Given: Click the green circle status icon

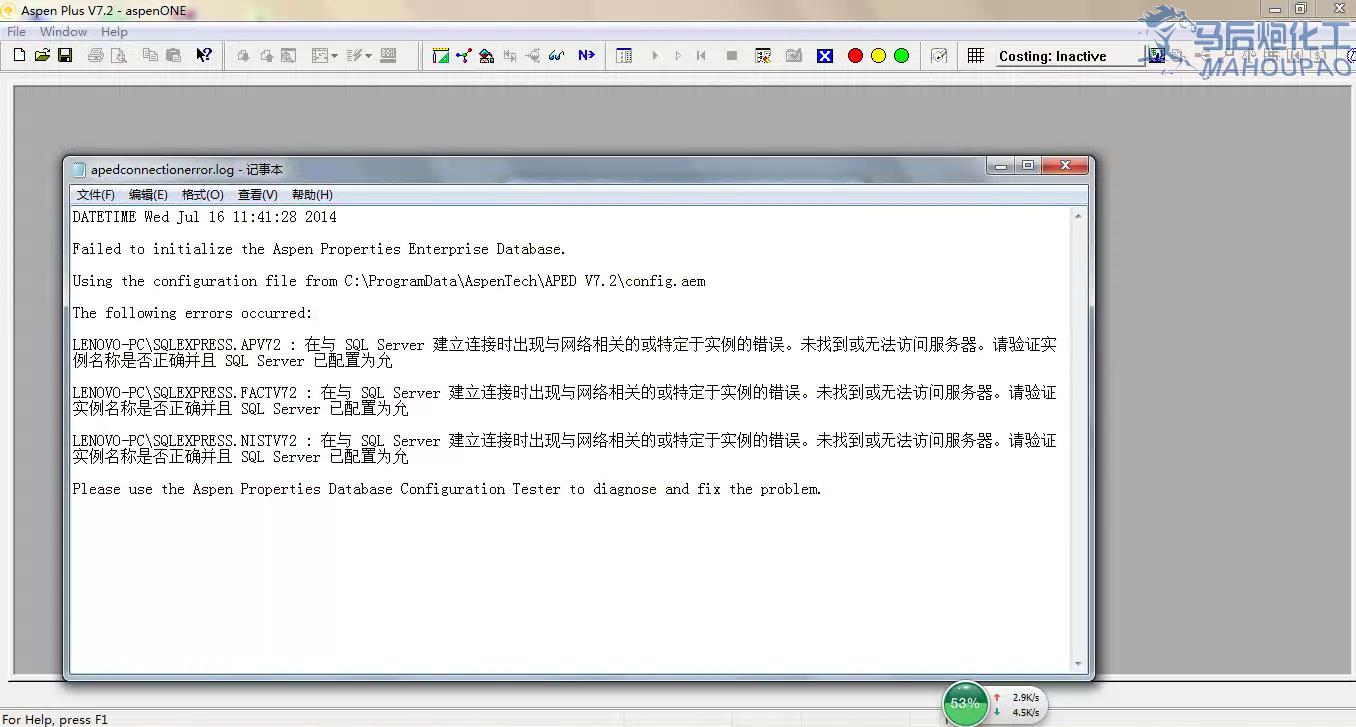Looking at the screenshot, I should (x=901, y=56).
